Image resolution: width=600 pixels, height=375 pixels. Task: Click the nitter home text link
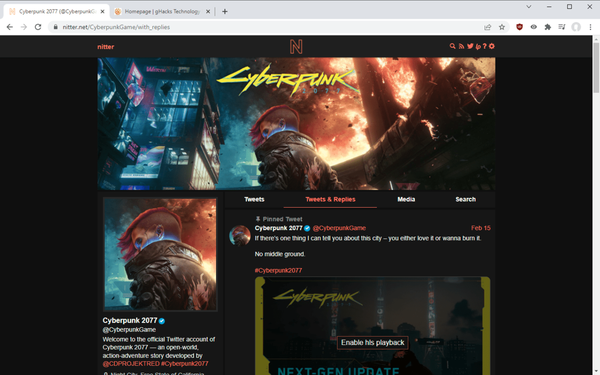106,47
